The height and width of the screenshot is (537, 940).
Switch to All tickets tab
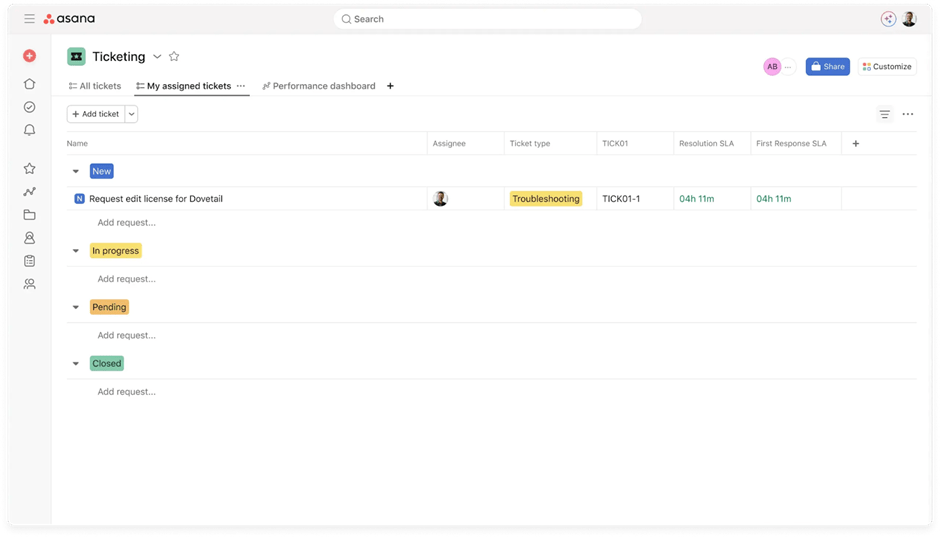[95, 86]
